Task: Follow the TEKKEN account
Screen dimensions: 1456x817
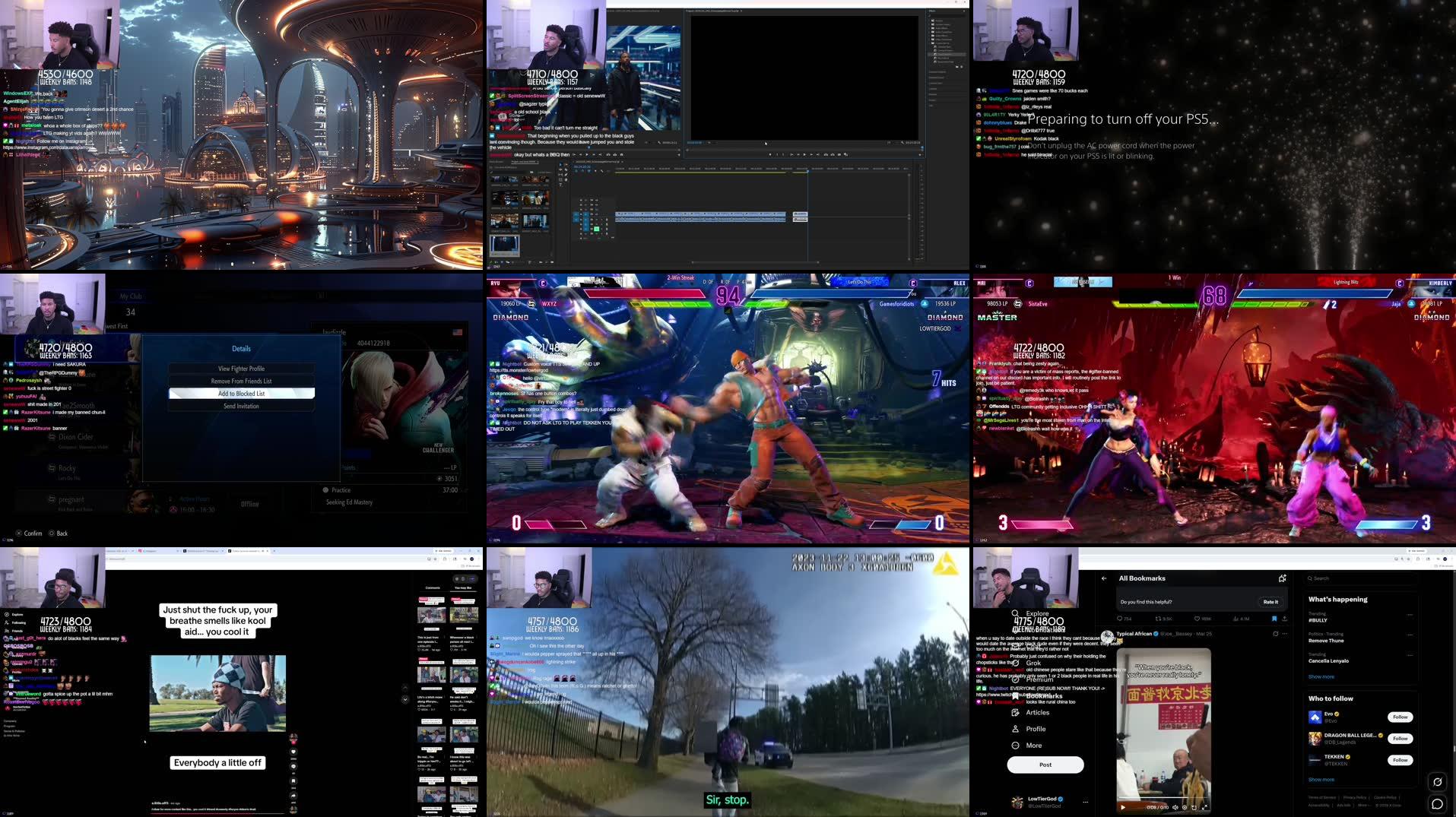Action: pos(1400,760)
